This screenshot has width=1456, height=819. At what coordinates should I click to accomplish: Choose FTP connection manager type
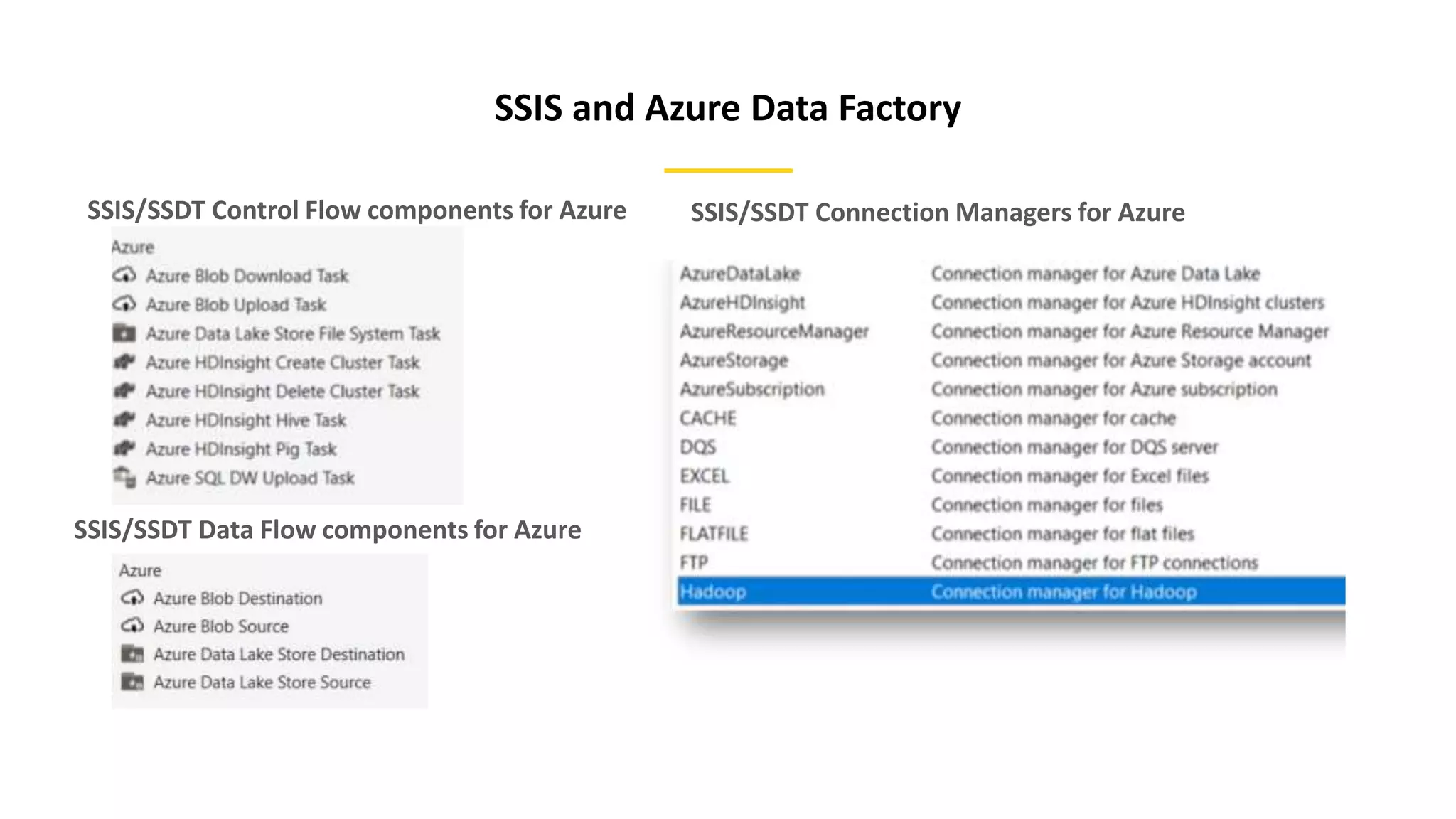(x=693, y=562)
